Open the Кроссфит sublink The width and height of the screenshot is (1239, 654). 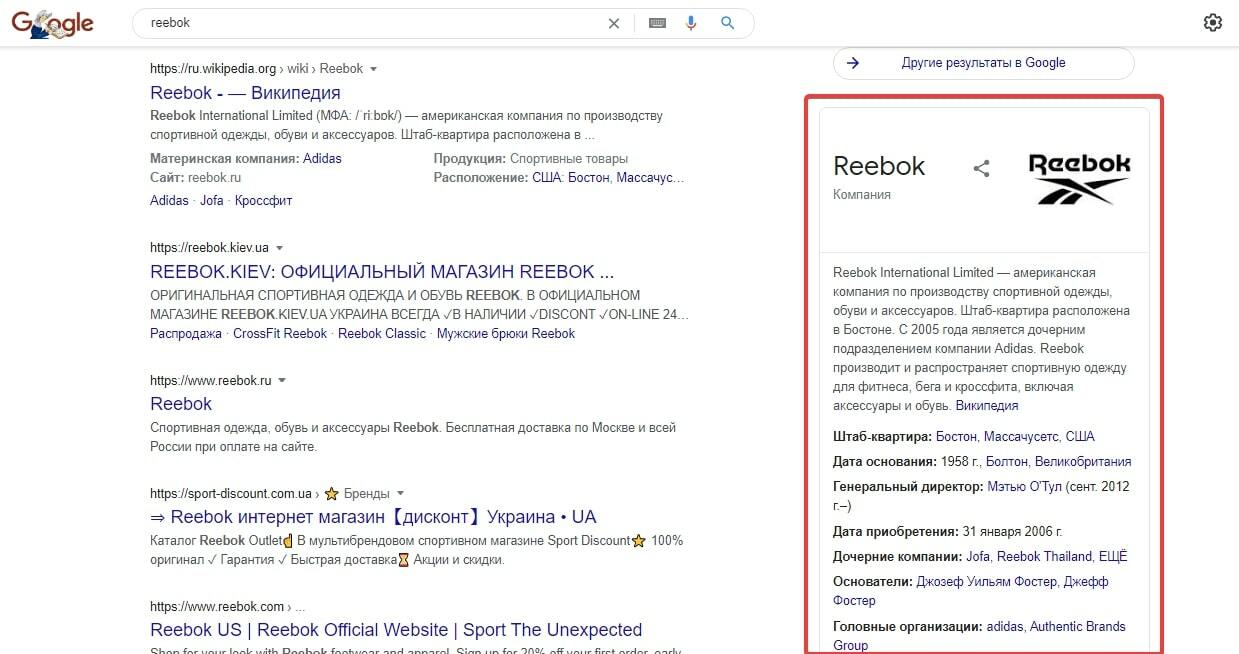264,200
